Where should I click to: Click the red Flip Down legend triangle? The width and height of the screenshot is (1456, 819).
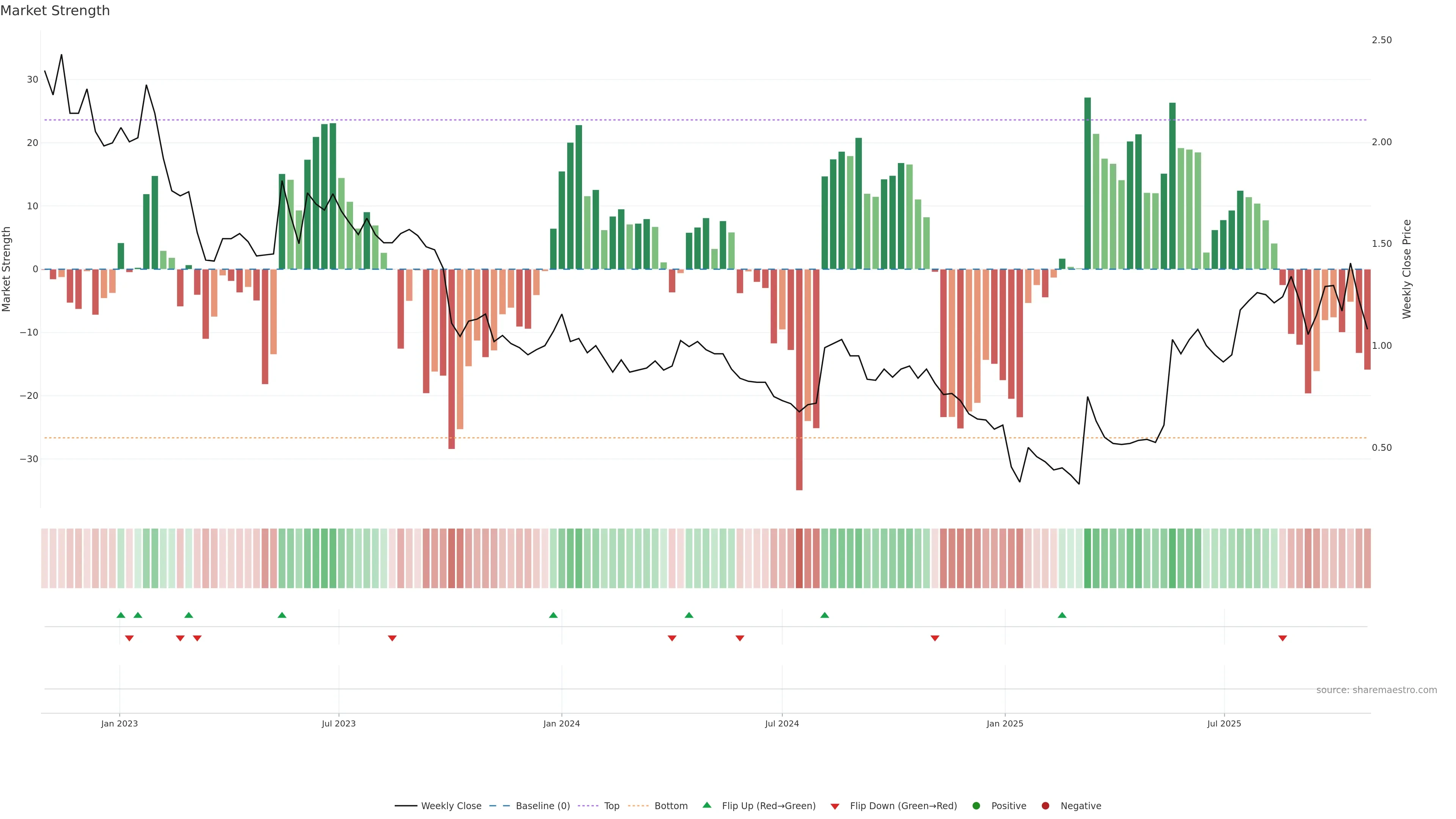pos(835,806)
